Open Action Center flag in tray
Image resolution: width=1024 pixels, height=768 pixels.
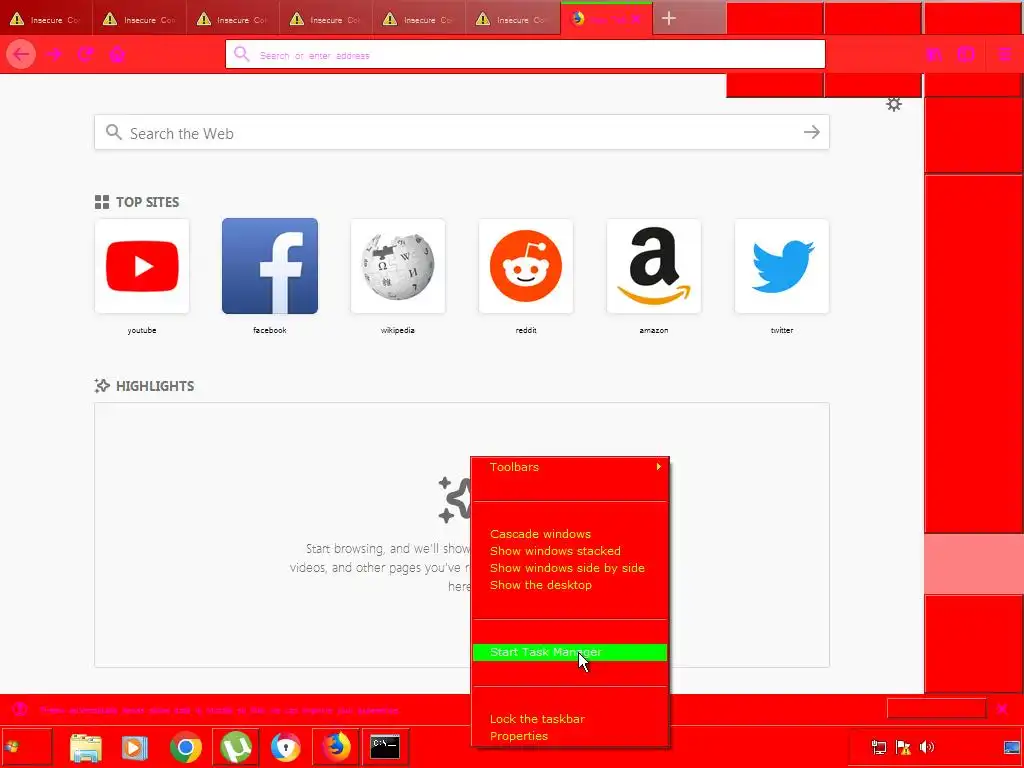coord(903,747)
